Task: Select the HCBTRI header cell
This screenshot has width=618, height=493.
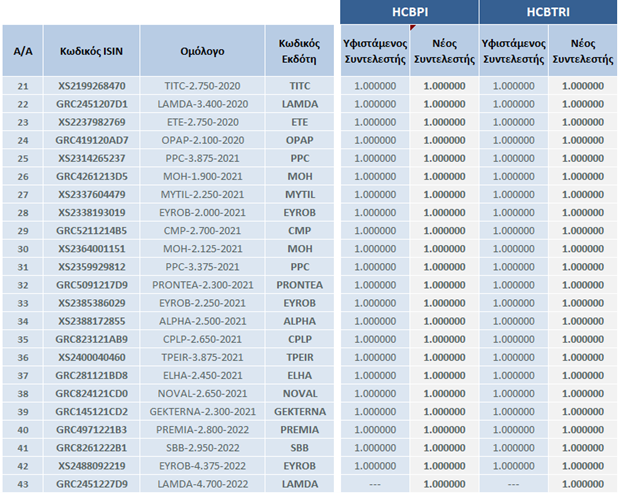Action: (x=548, y=12)
